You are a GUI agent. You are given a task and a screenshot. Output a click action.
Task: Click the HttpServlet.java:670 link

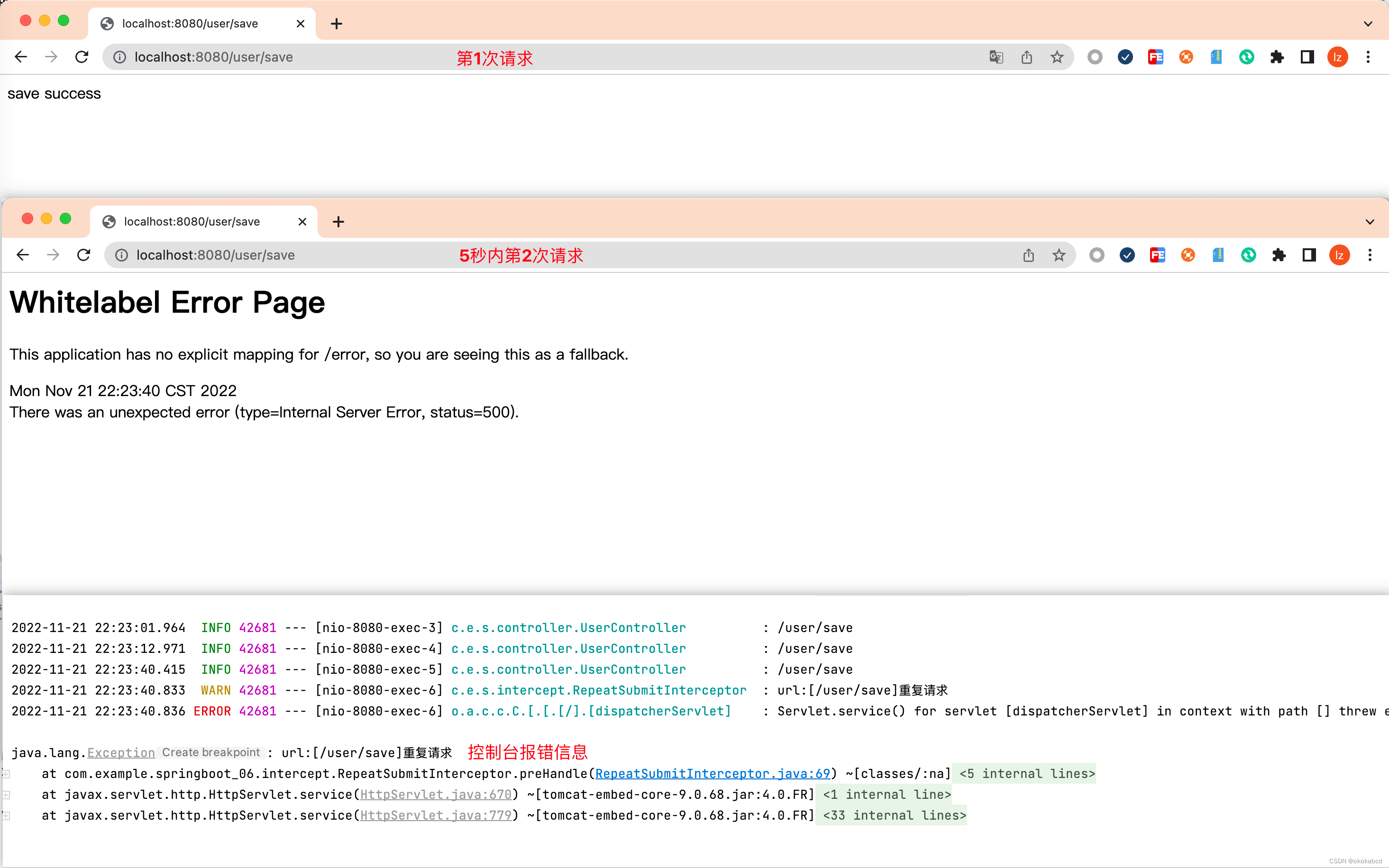coord(435,795)
